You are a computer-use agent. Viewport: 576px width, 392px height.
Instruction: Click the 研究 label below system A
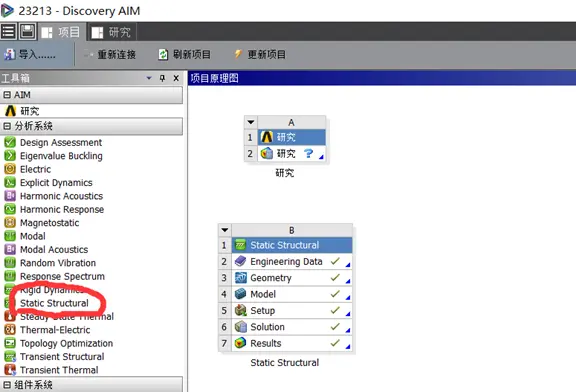[x=285, y=173]
